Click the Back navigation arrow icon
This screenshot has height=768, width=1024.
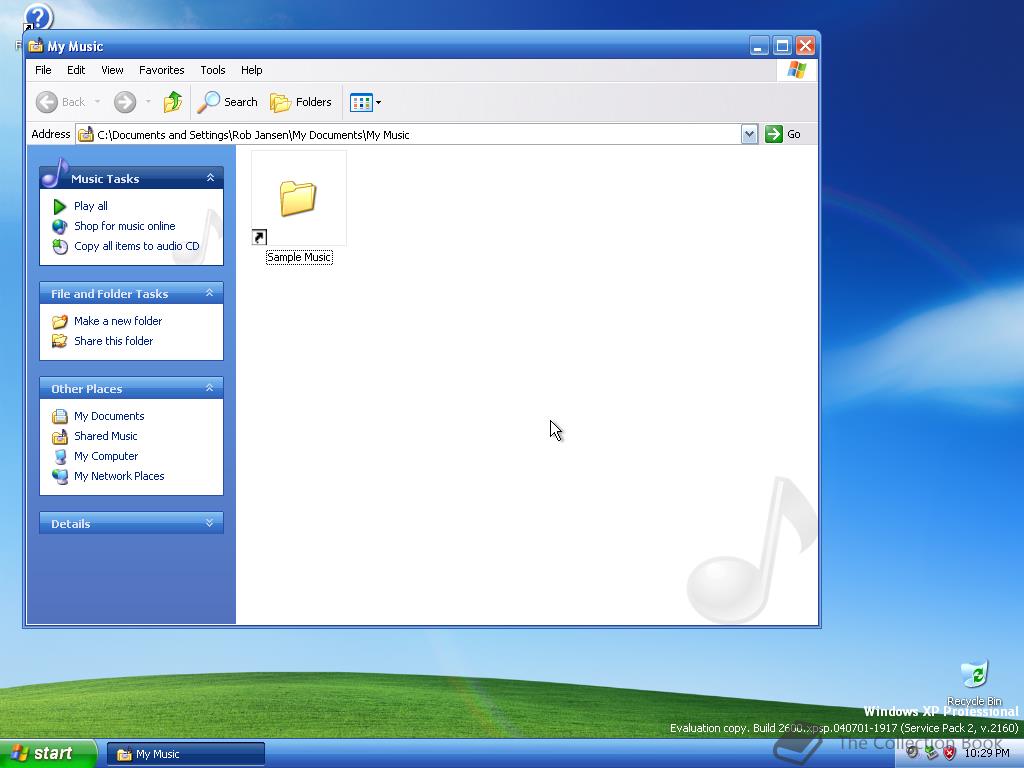[47, 102]
